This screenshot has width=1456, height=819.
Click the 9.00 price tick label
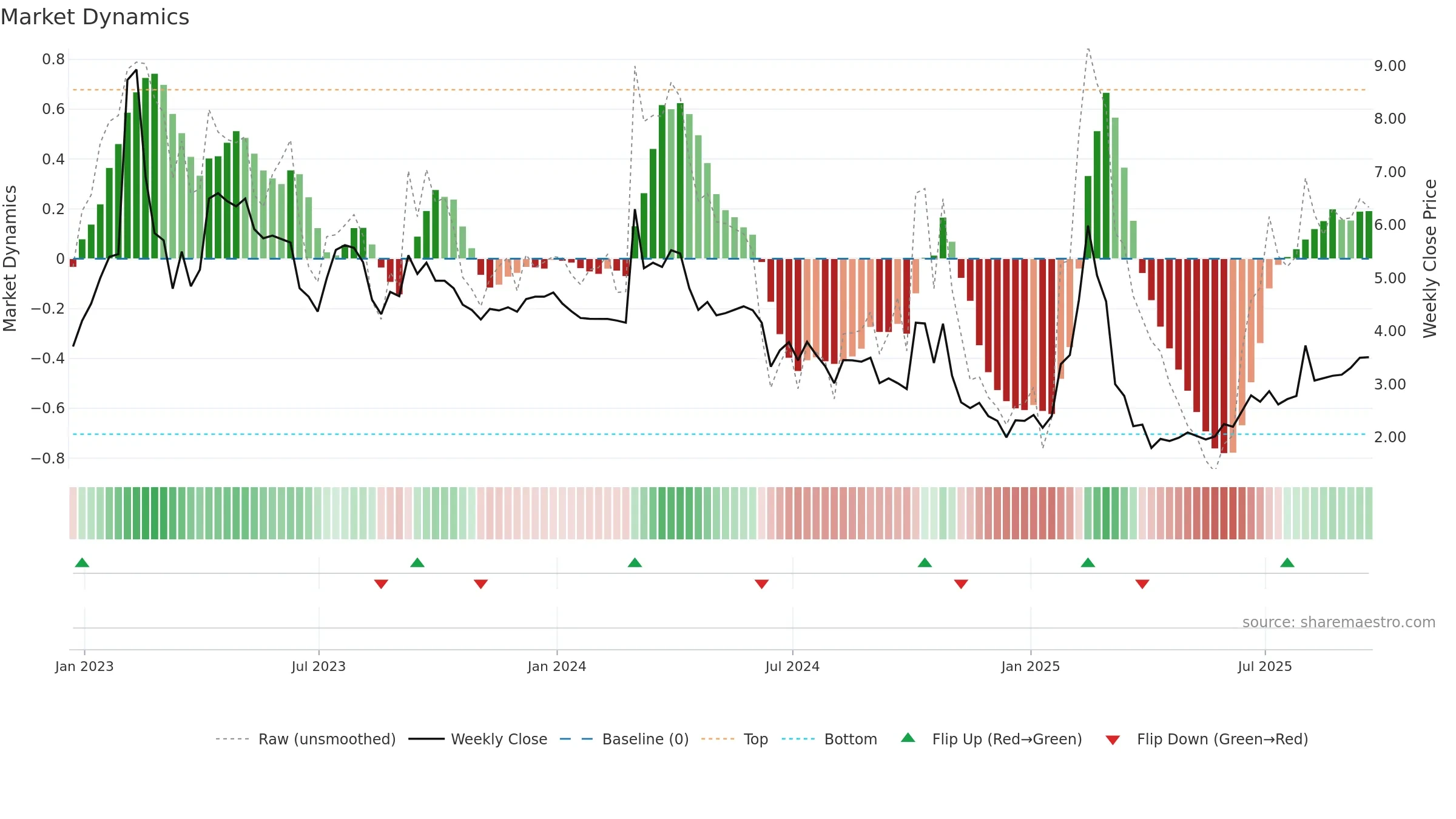1390,66
